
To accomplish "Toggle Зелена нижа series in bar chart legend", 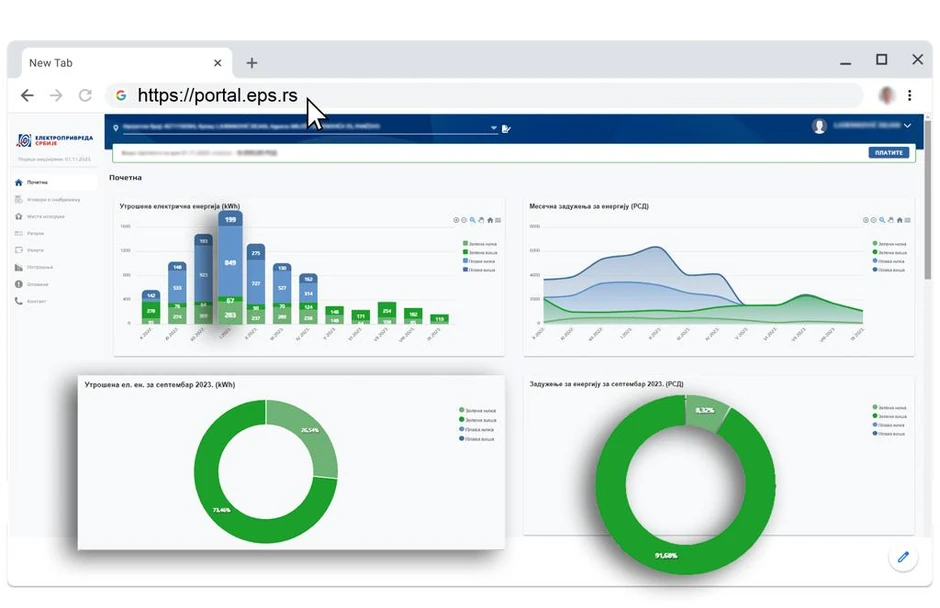I will [480, 244].
